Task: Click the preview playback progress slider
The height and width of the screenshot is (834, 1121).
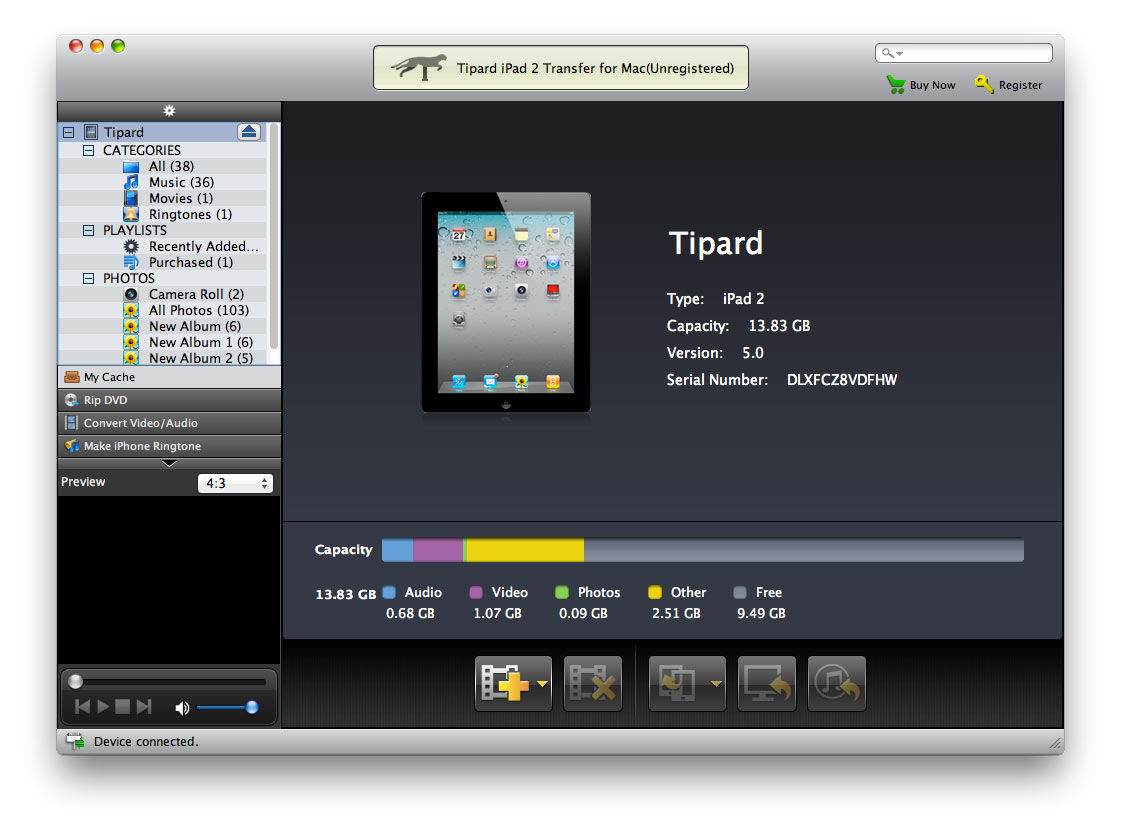Action: [x=168, y=682]
